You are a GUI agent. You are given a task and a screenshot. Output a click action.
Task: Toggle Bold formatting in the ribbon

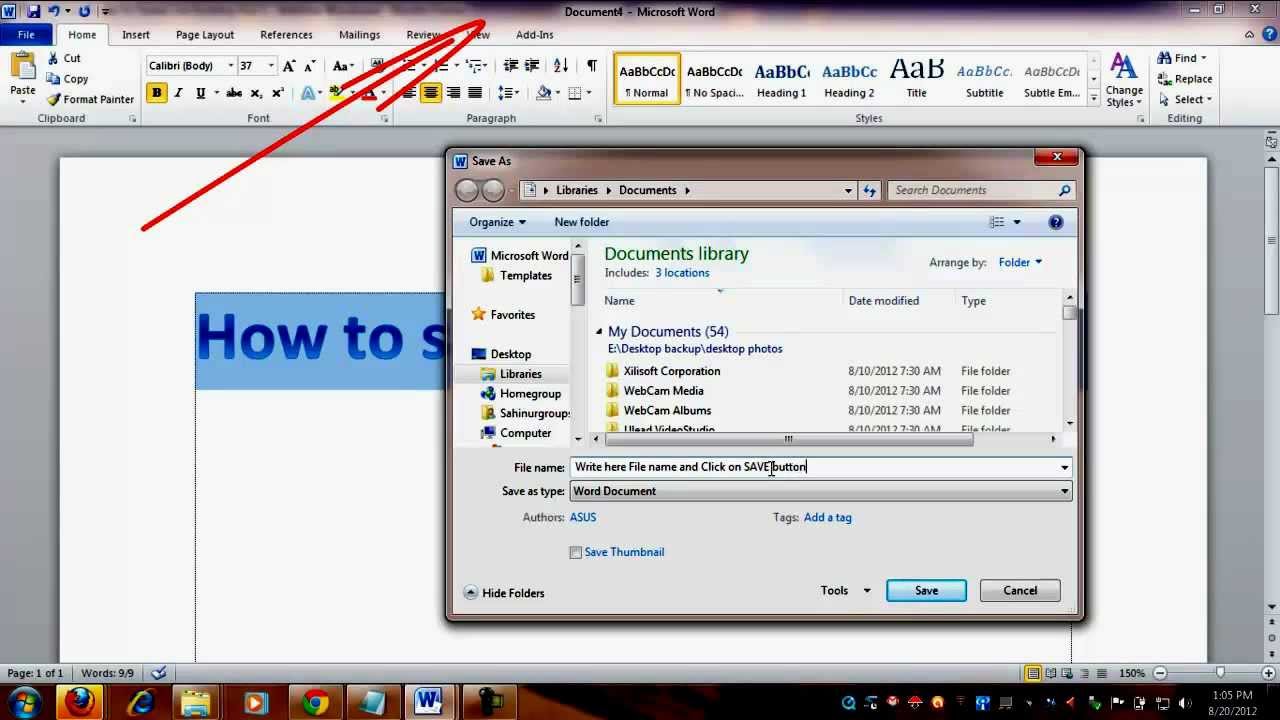156,93
